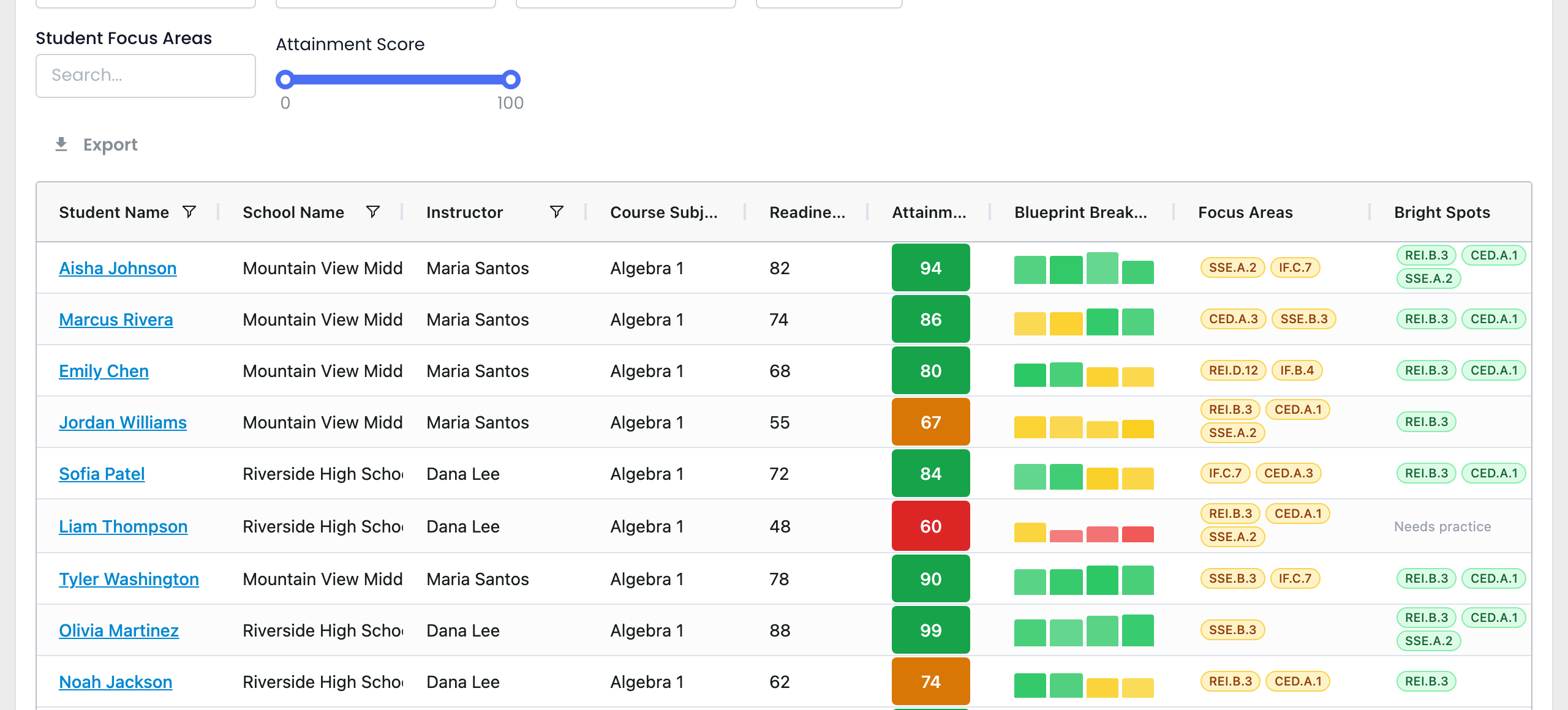Click the Attainment Score slider's minimum handle

pyautogui.click(x=285, y=80)
